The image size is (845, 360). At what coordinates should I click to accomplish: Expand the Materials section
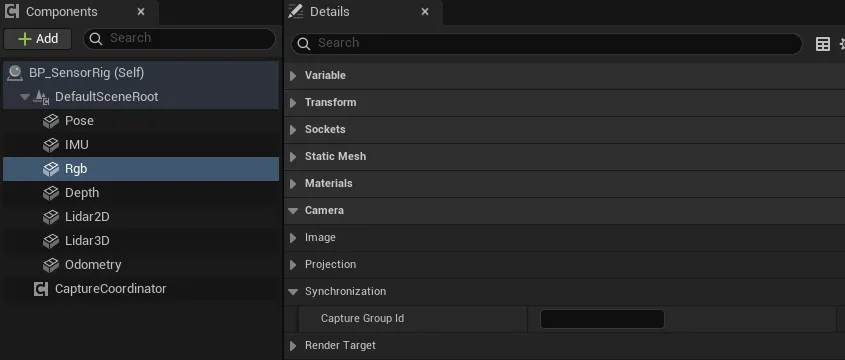[x=293, y=184]
